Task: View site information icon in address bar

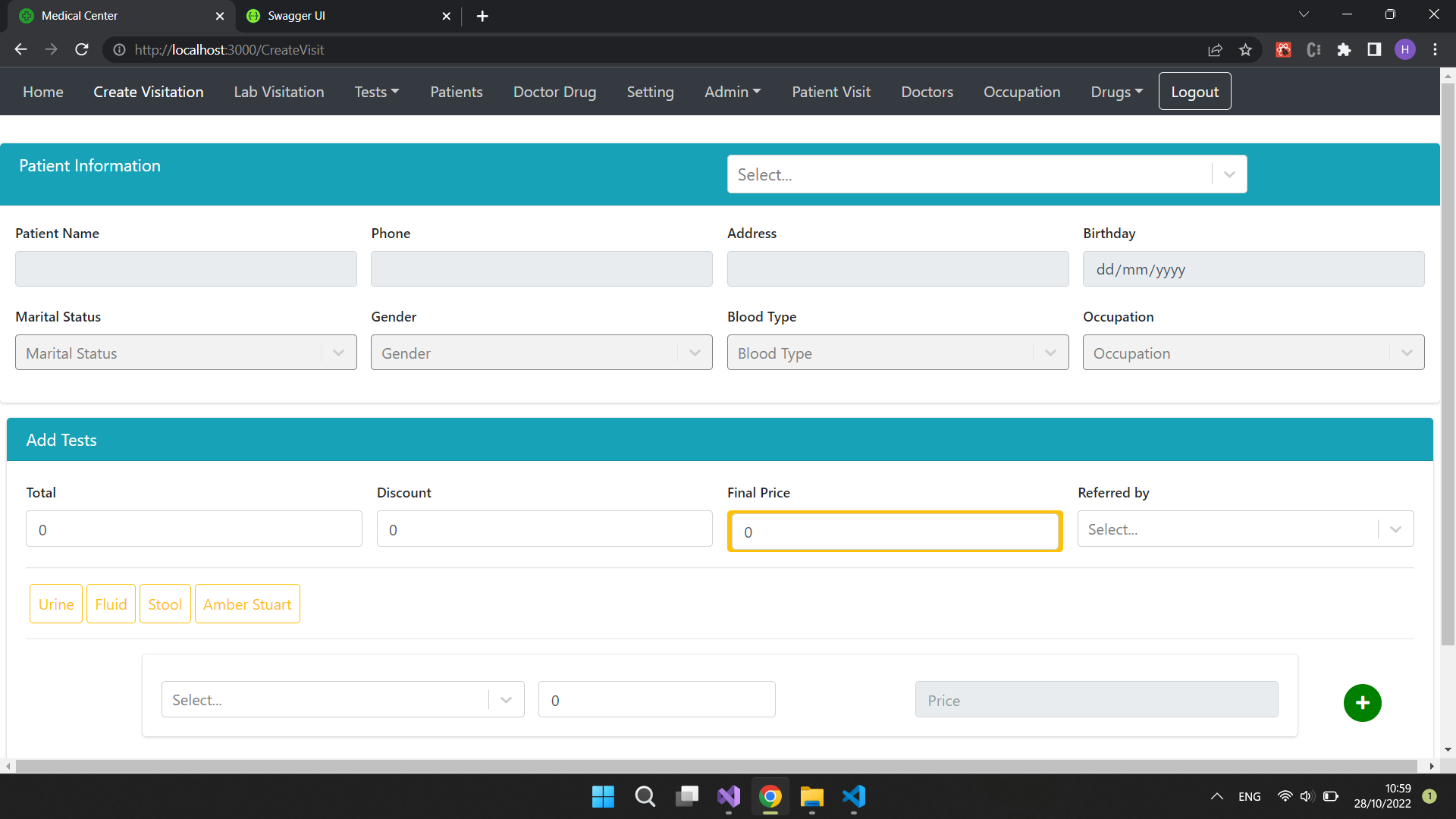Action: coord(119,49)
